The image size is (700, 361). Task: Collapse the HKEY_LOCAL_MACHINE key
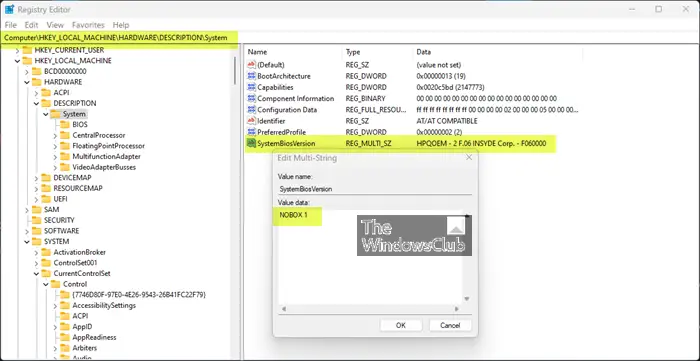click(x=17, y=61)
